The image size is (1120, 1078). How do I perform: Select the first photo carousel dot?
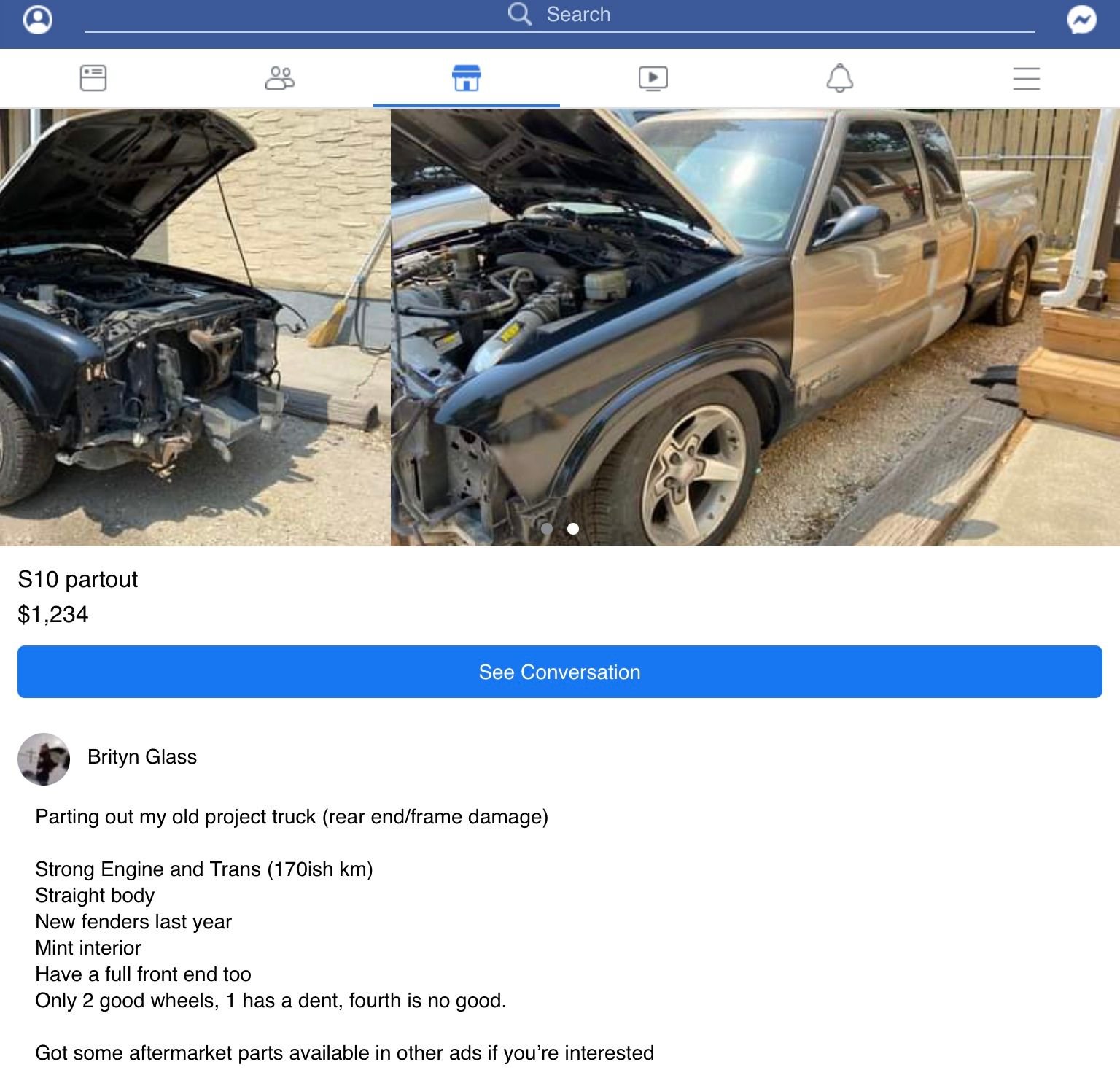point(547,529)
